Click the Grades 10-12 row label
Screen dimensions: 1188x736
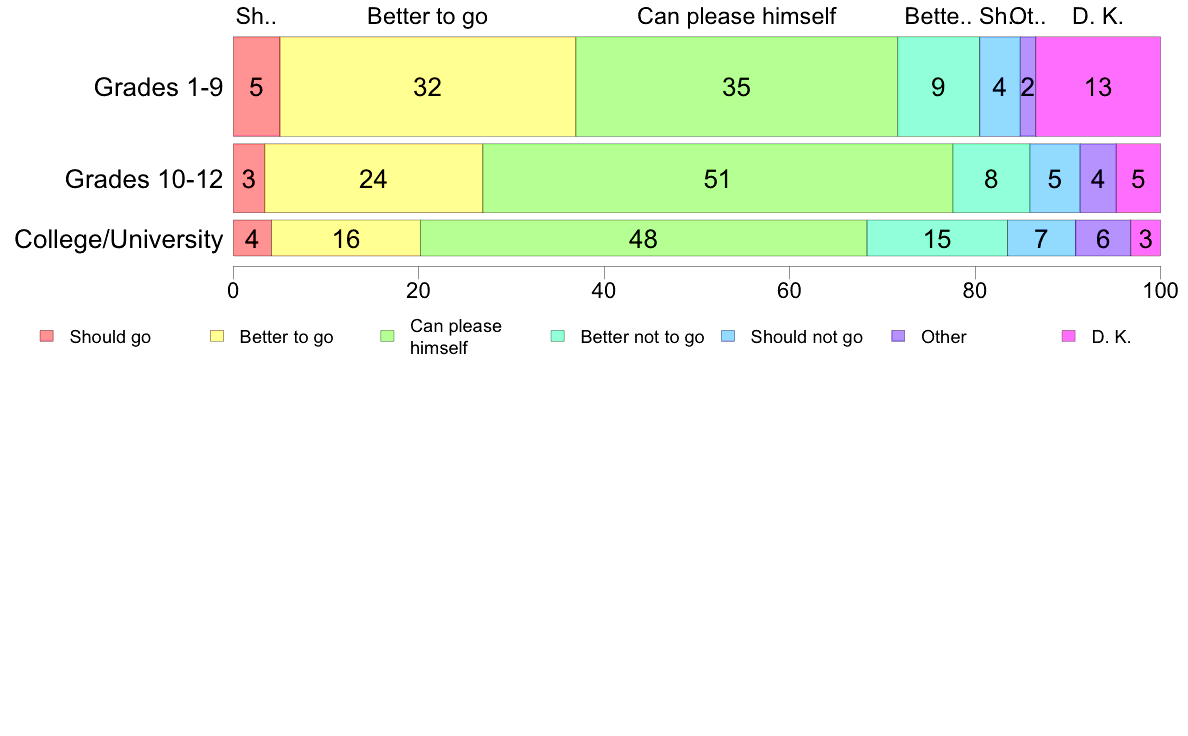[144, 179]
